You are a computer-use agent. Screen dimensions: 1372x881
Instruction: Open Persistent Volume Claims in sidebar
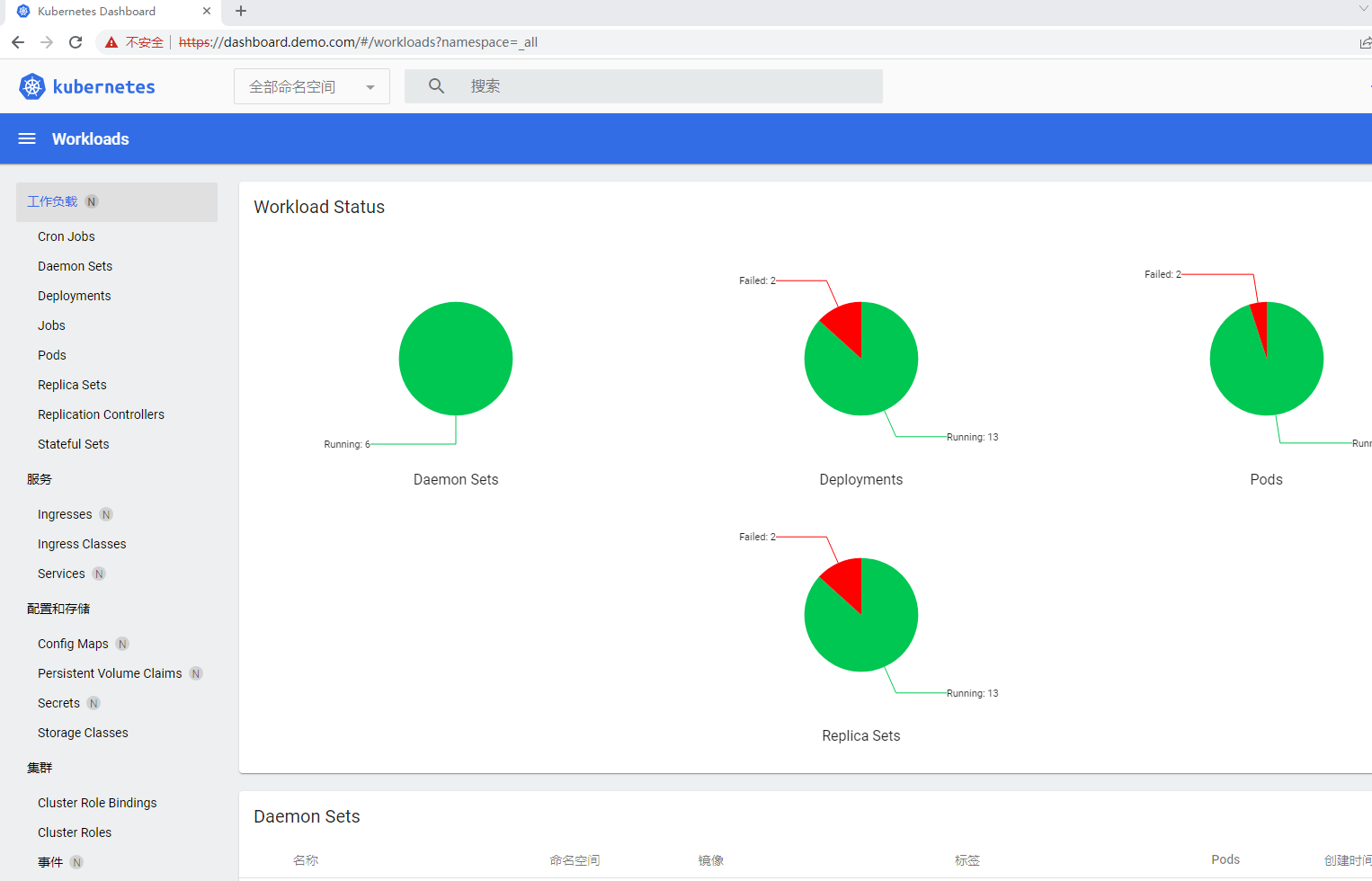tap(110, 673)
